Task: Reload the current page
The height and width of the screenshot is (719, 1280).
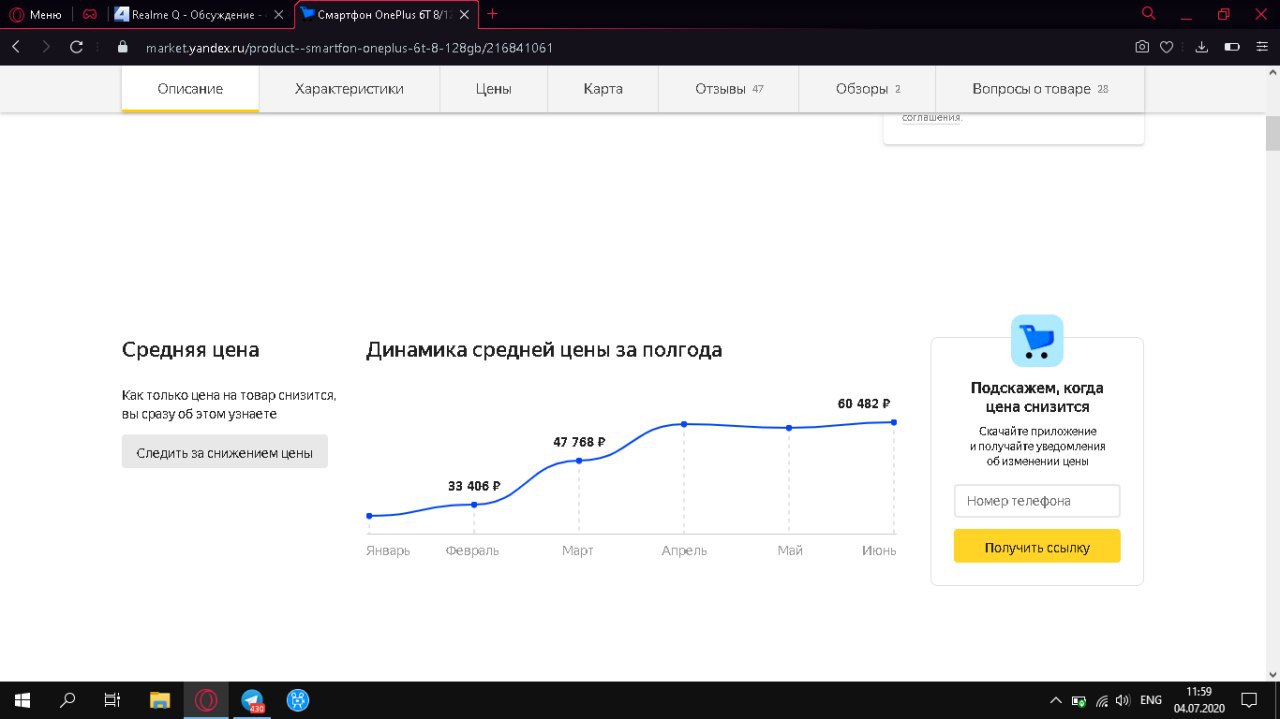Action: pos(76,47)
